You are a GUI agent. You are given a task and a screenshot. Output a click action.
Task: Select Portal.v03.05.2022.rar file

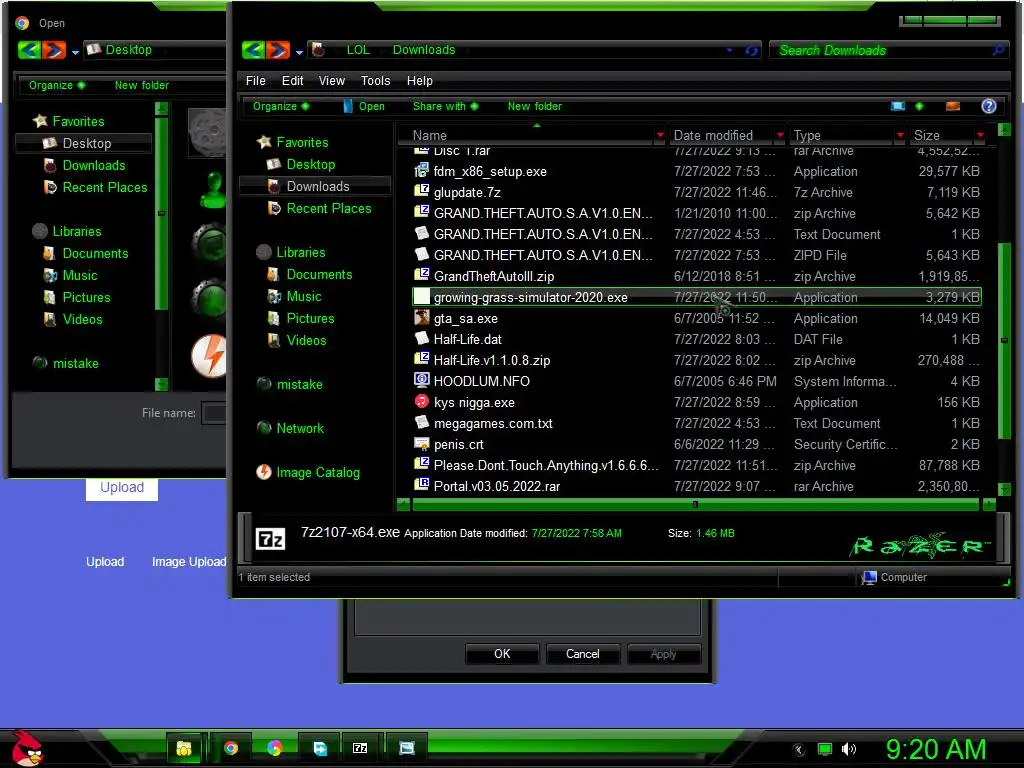[697, 486]
